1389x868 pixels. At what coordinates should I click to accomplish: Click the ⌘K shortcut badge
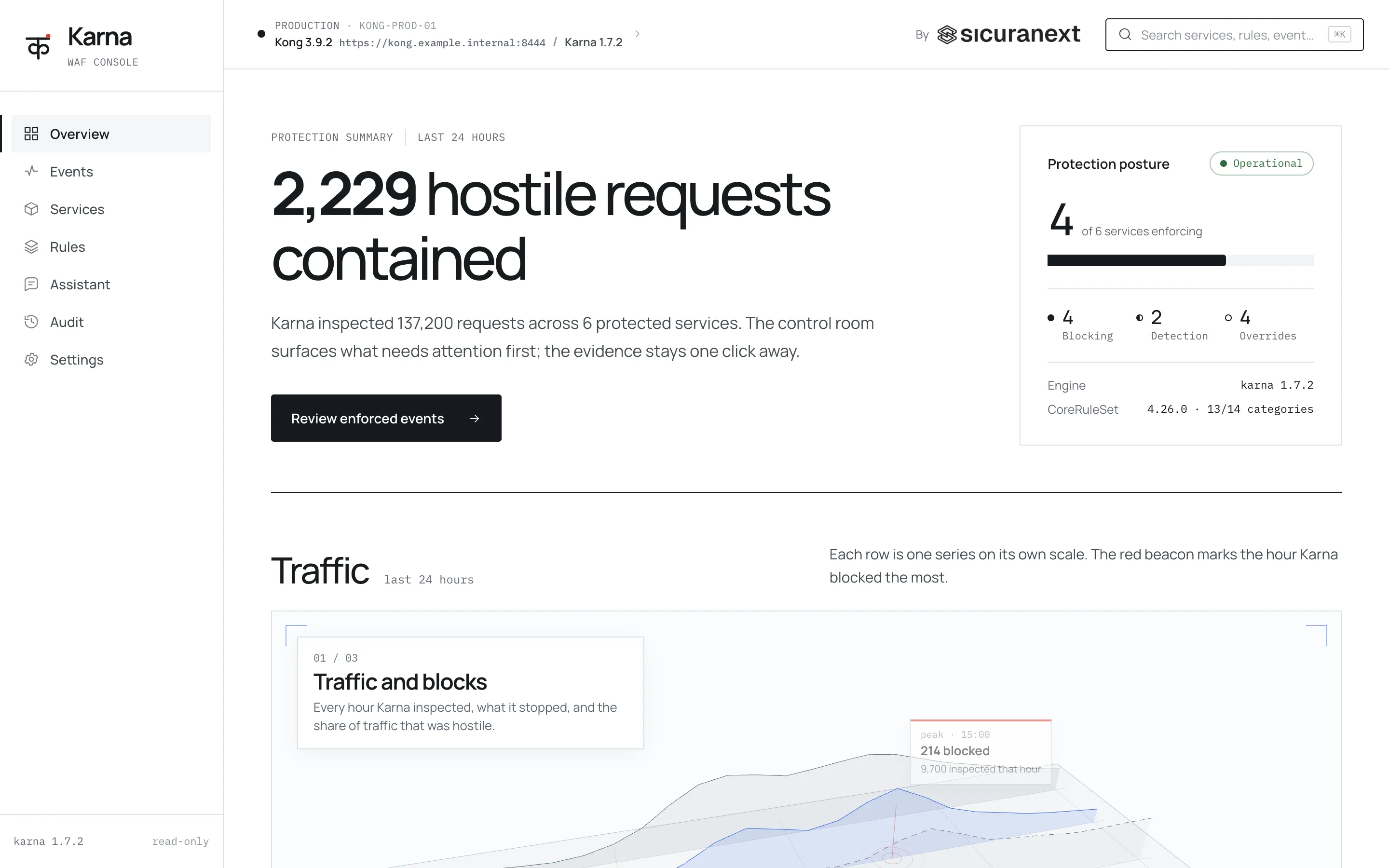tap(1339, 34)
